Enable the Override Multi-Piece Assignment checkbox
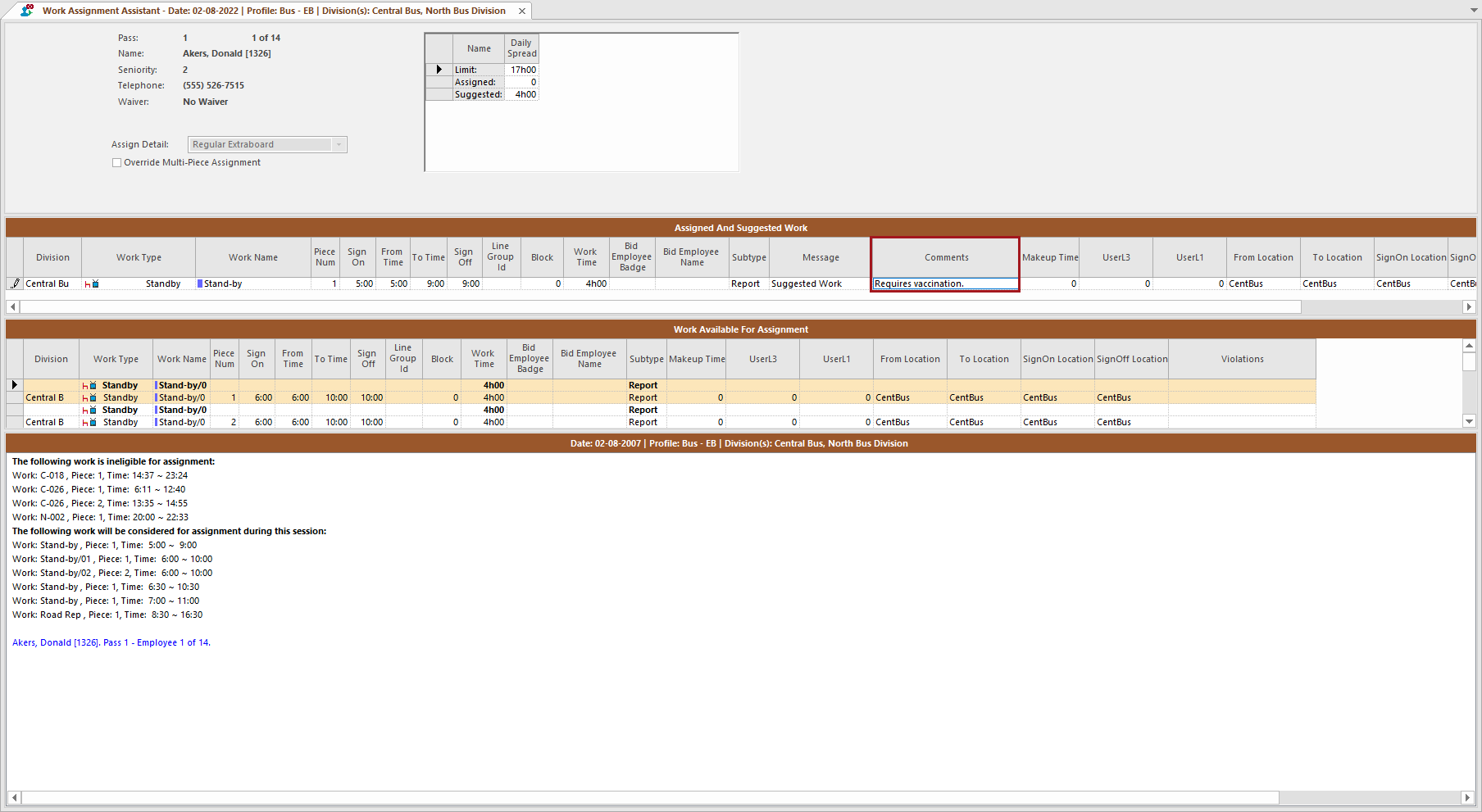The width and height of the screenshot is (1482, 812). tap(117, 162)
